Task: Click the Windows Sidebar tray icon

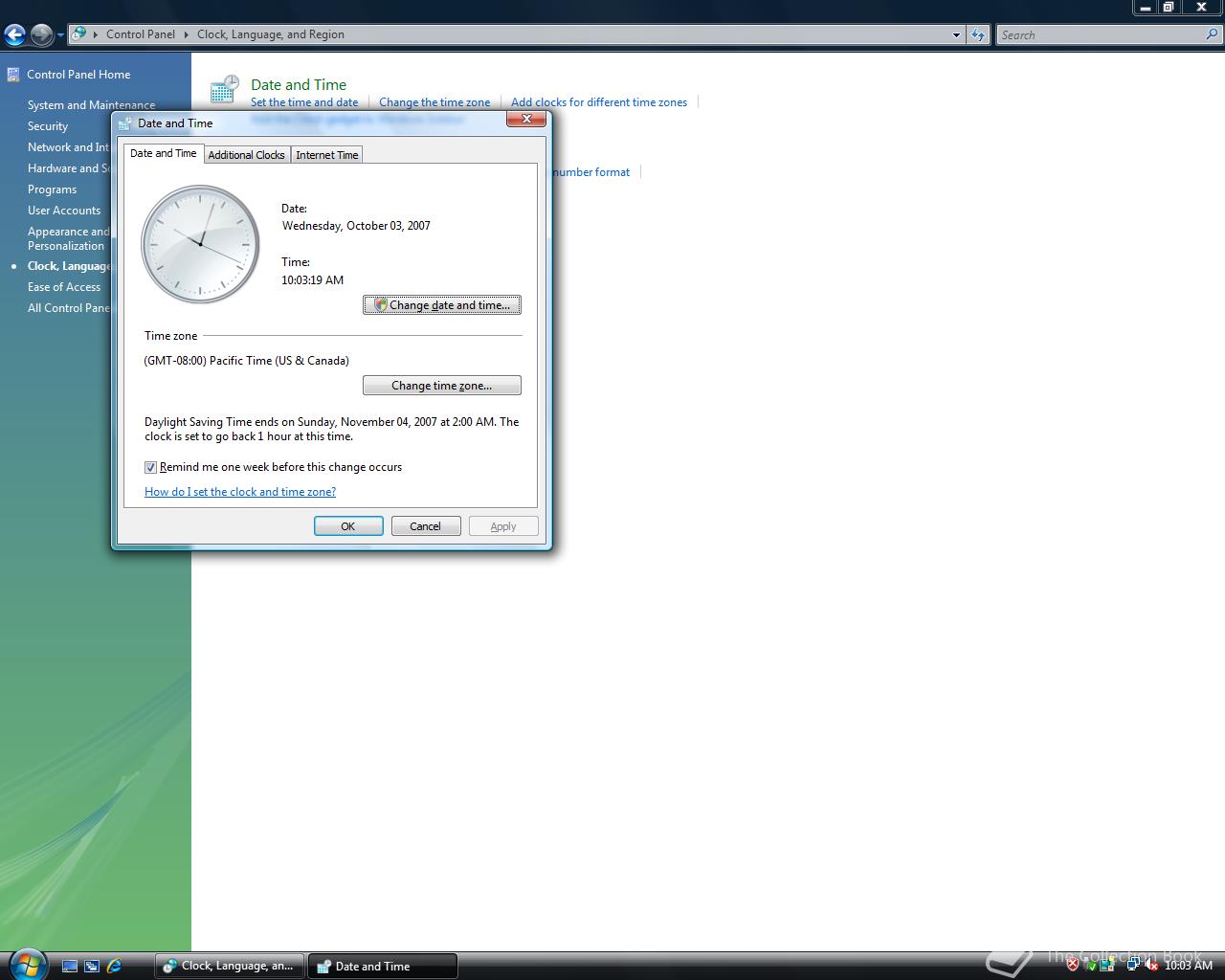Action: click(1108, 965)
